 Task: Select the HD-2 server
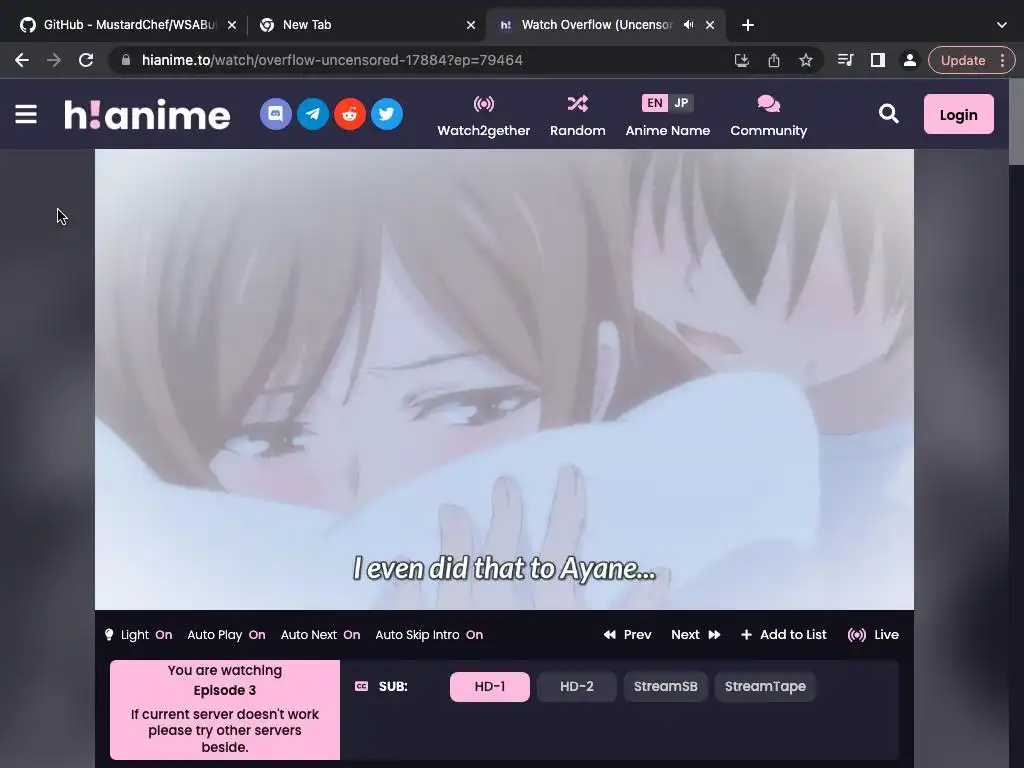[x=577, y=687]
